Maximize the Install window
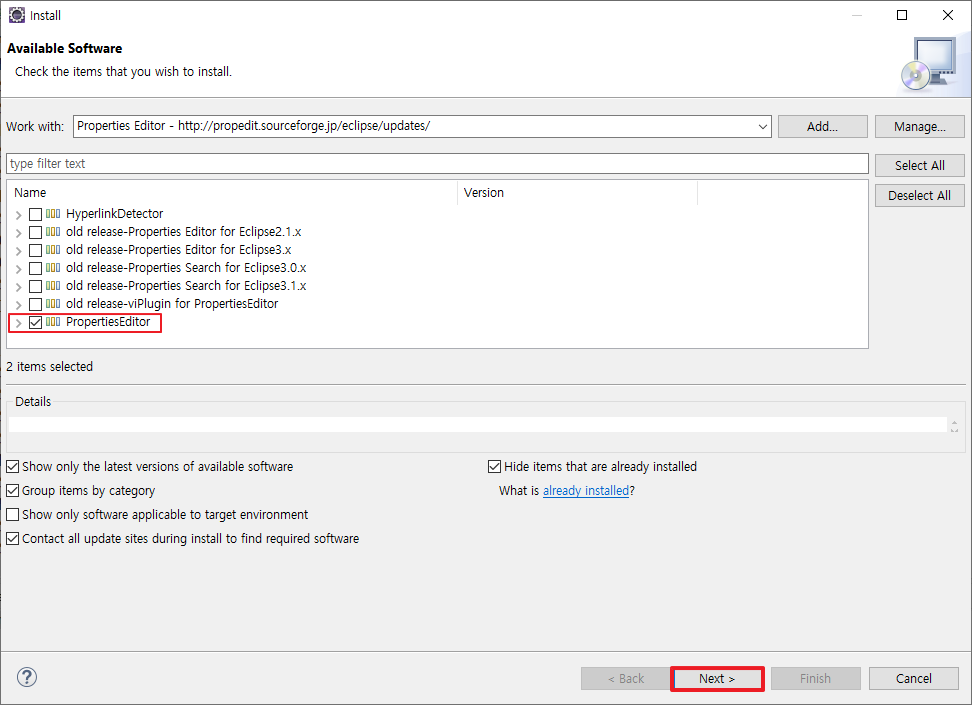Image resolution: width=972 pixels, height=705 pixels. (x=902, y=15)
